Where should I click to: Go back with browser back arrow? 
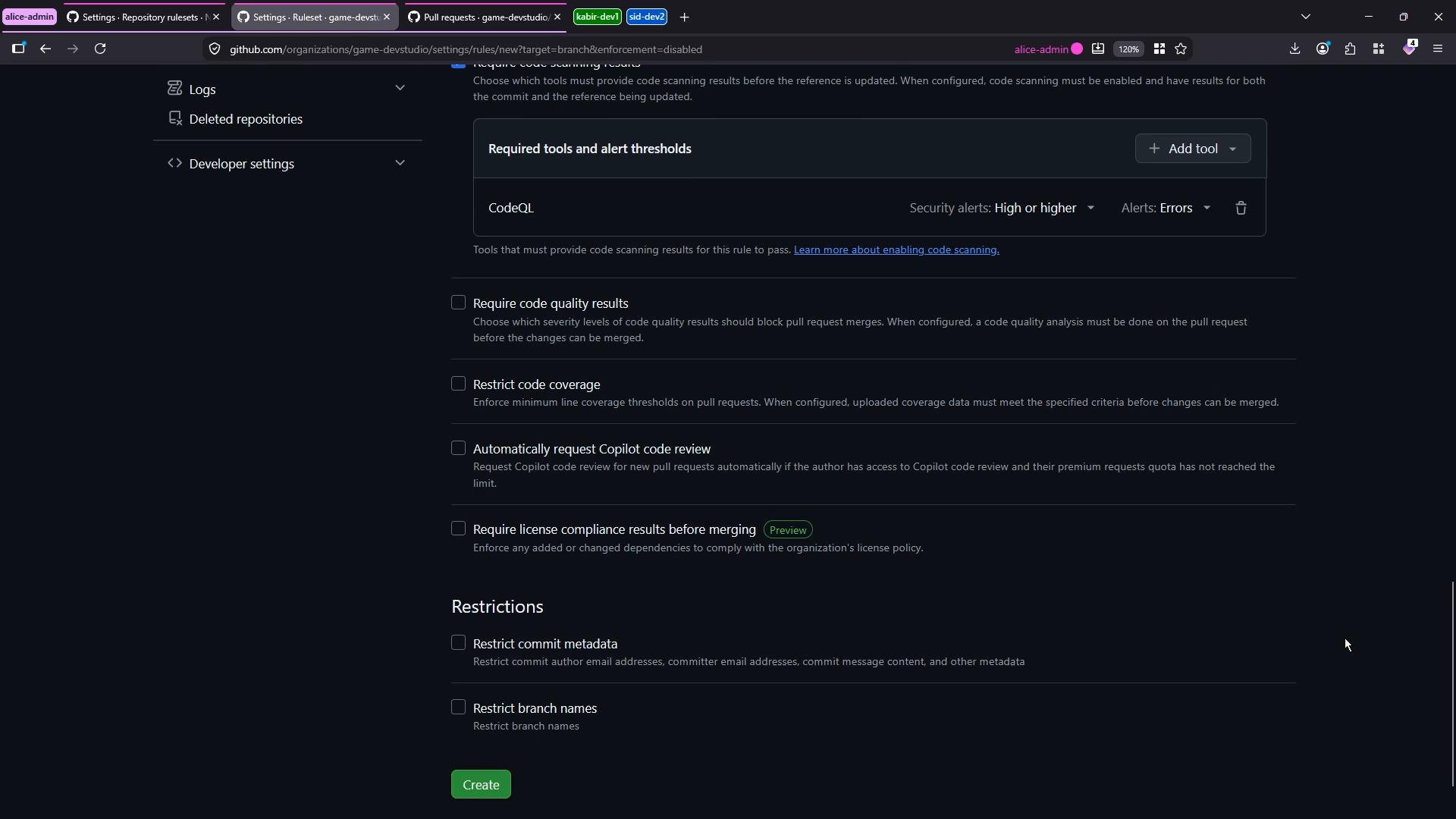45,49
